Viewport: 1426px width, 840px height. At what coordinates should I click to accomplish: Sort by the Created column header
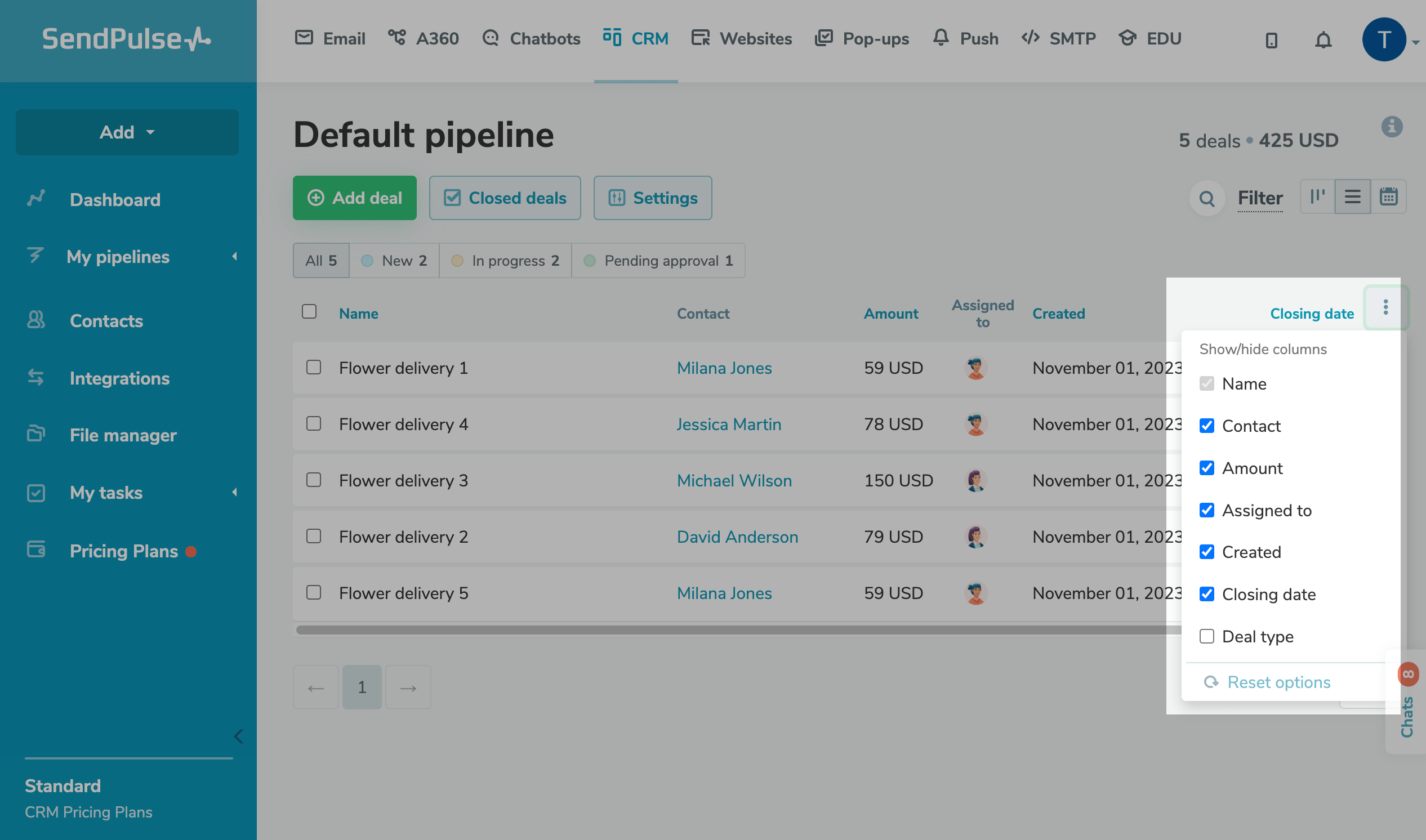[x=1059, y=314]
